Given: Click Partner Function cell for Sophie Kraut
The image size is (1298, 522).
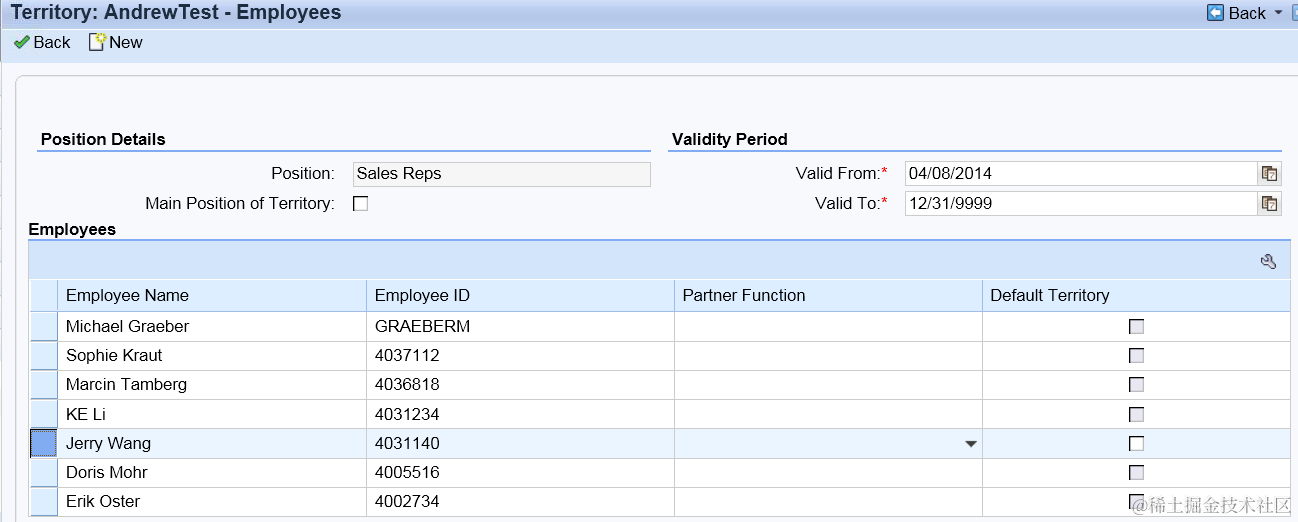Looking at the screenshot, I should 828,355.
